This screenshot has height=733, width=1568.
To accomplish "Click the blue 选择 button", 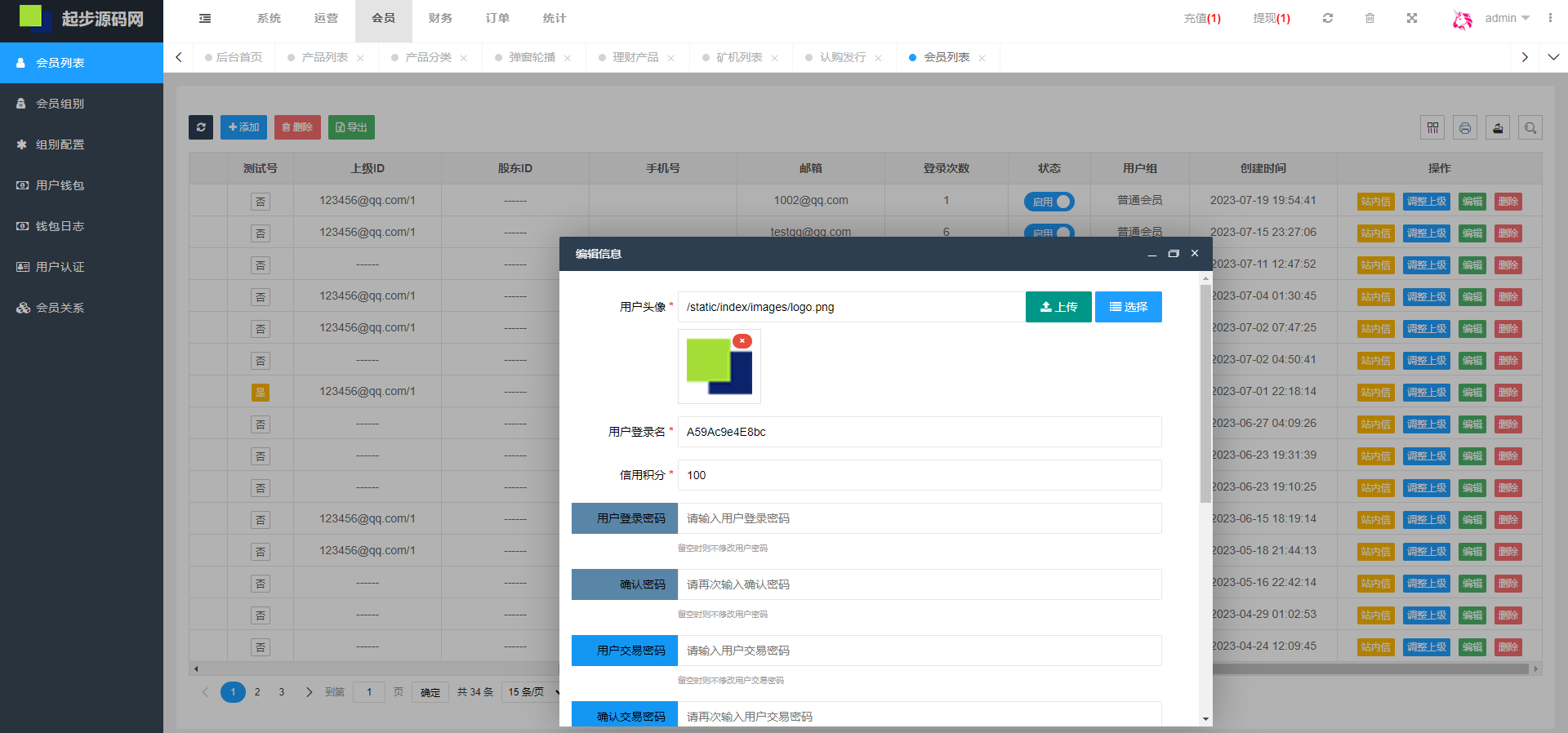I will click(x=1128, y=307).
